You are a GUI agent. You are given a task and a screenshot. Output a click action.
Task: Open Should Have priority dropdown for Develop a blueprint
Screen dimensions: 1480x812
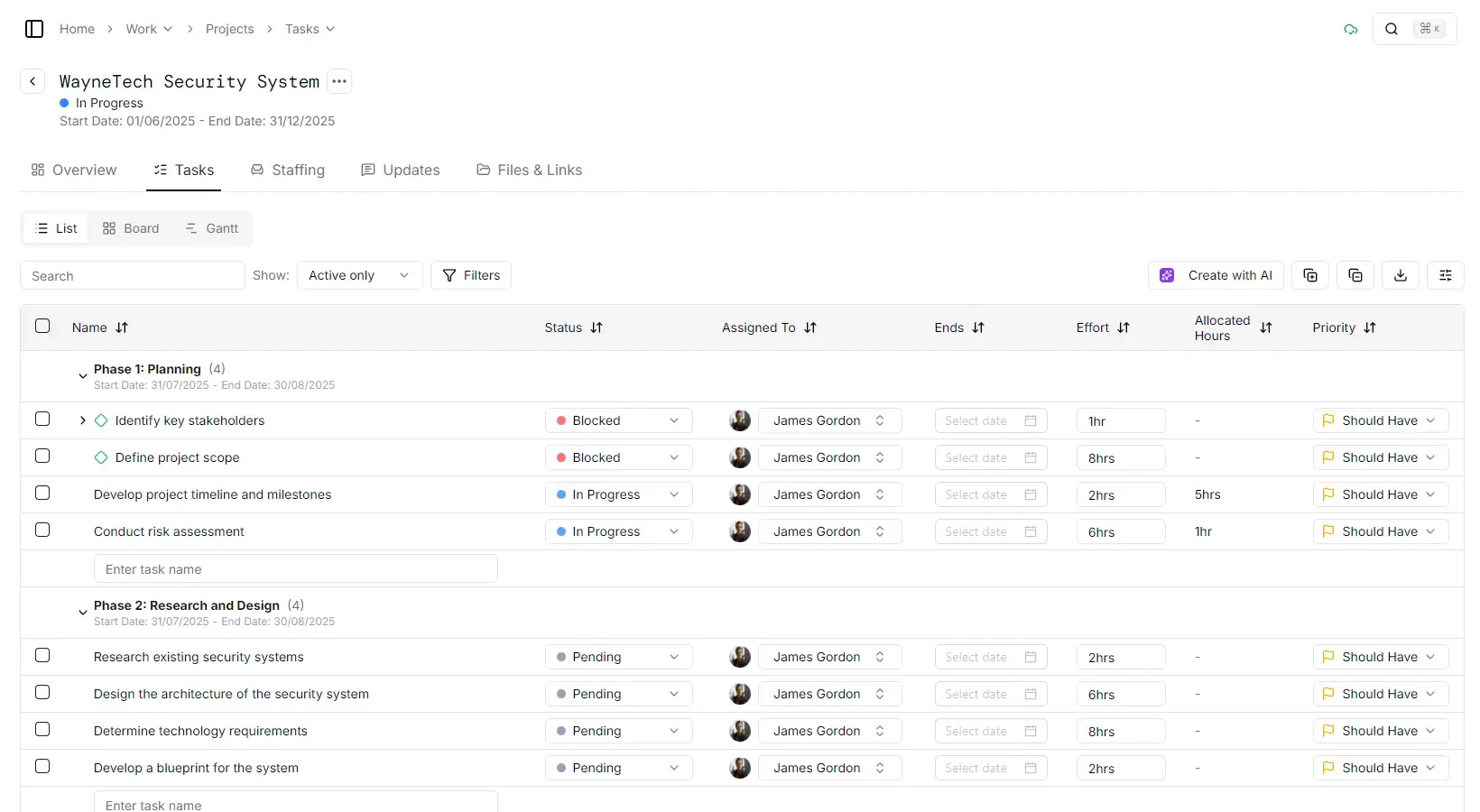(x=1381, y=768)
